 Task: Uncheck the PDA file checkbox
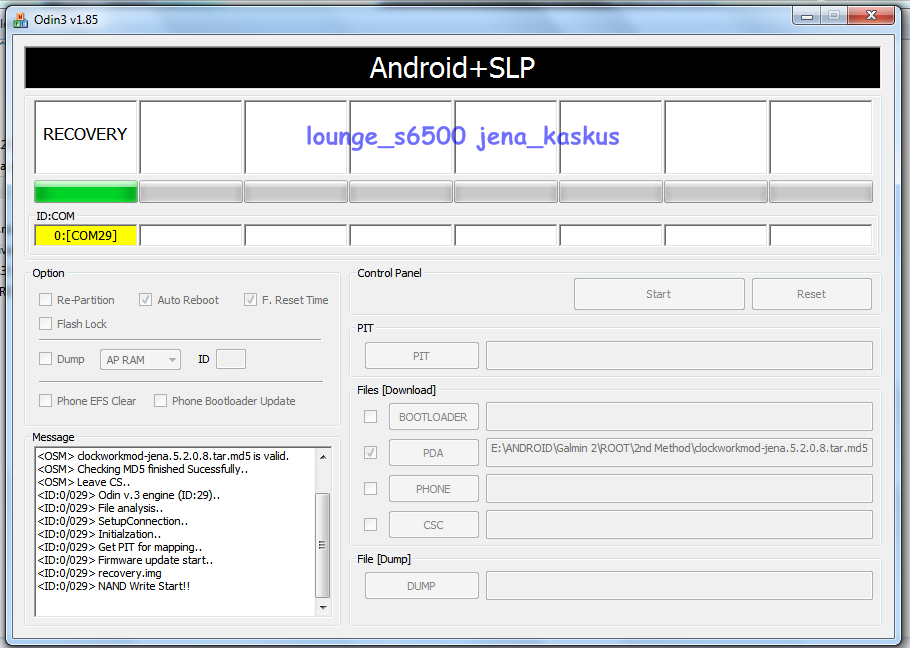(371, 453)
